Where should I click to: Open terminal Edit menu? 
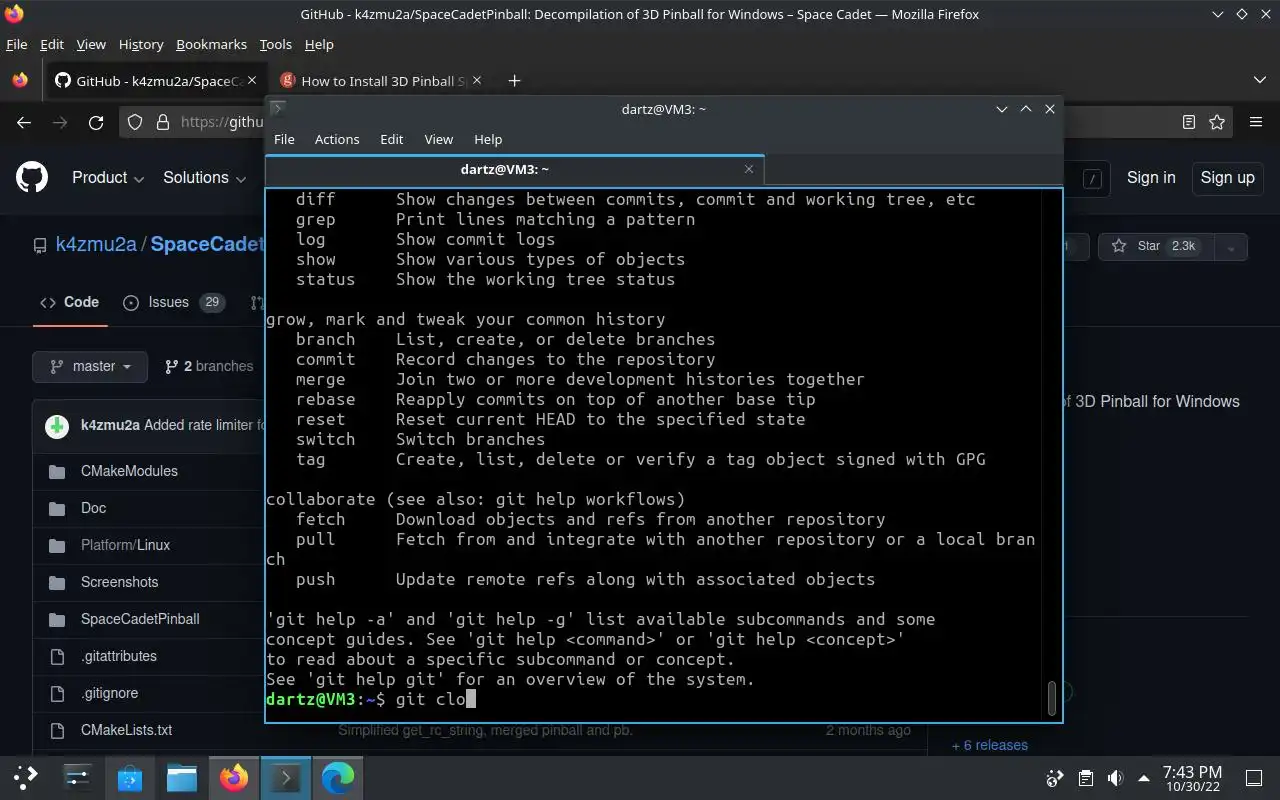click(392, 140)
